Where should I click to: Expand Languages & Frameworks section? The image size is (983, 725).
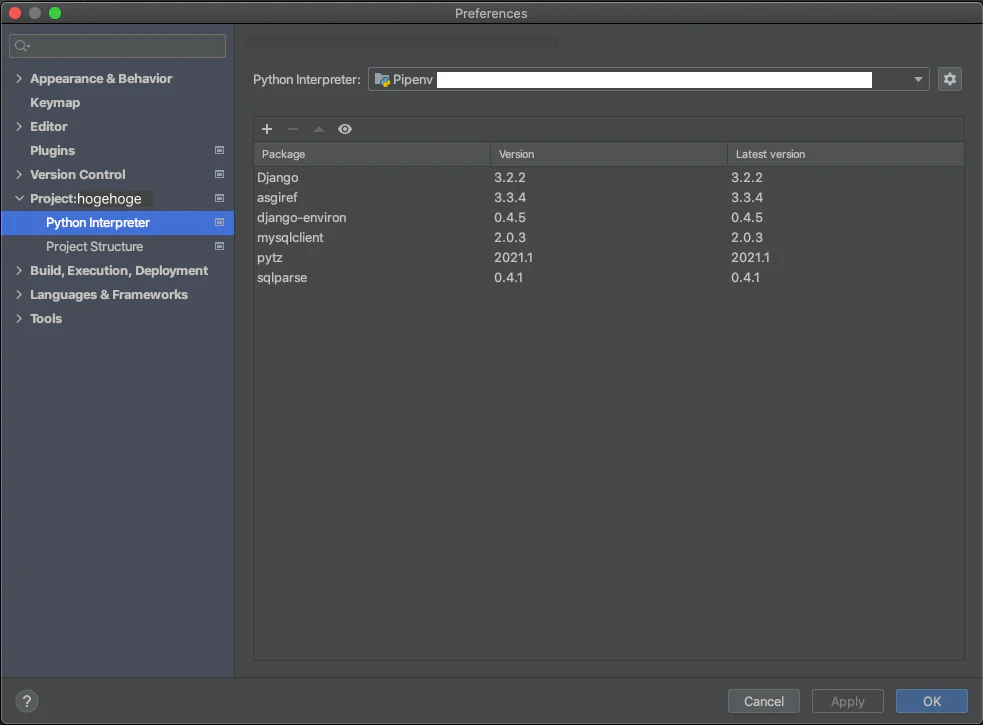[x=19, y=295]
